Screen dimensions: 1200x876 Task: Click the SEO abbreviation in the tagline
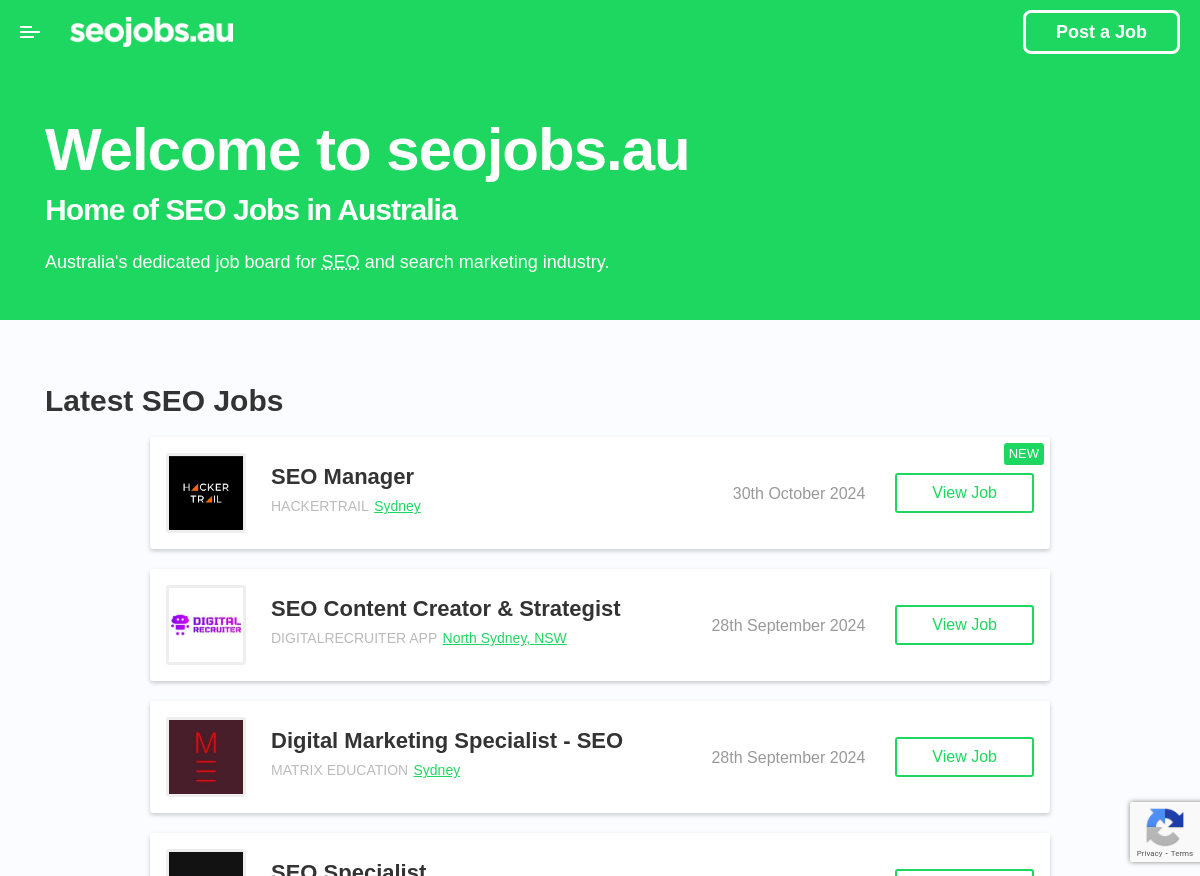[x=340, y=262]
